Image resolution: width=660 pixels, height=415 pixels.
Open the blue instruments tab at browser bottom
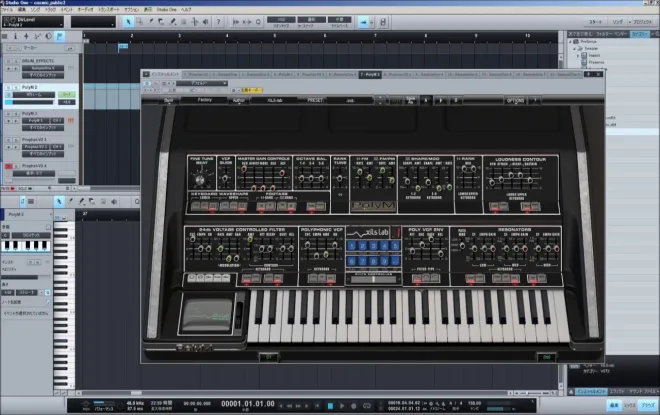(591, 391)
